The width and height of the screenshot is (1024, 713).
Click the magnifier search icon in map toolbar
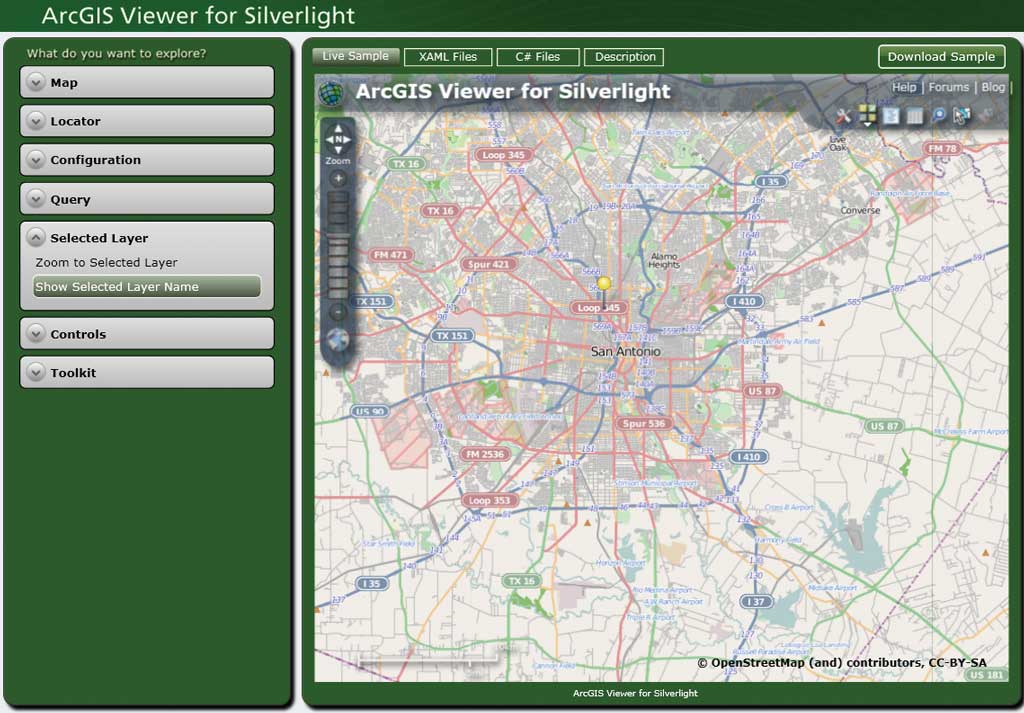pos(938,116)
